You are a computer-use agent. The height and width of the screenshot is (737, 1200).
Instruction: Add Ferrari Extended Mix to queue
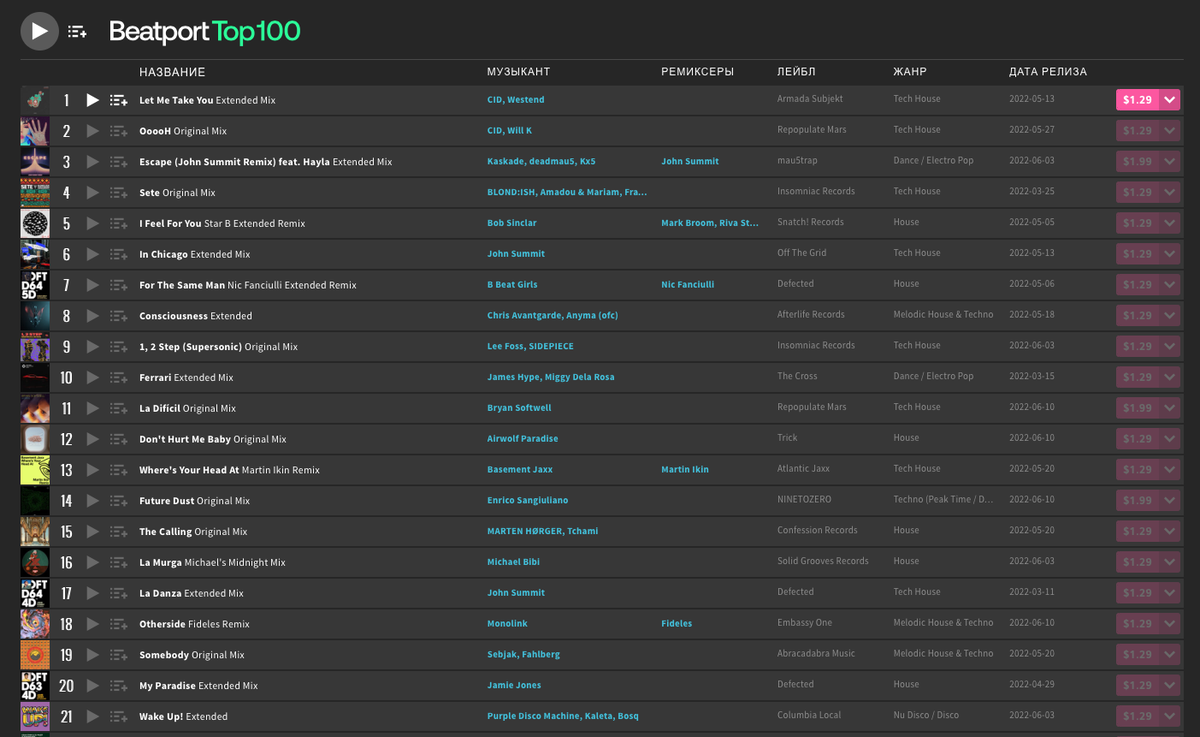119,378
